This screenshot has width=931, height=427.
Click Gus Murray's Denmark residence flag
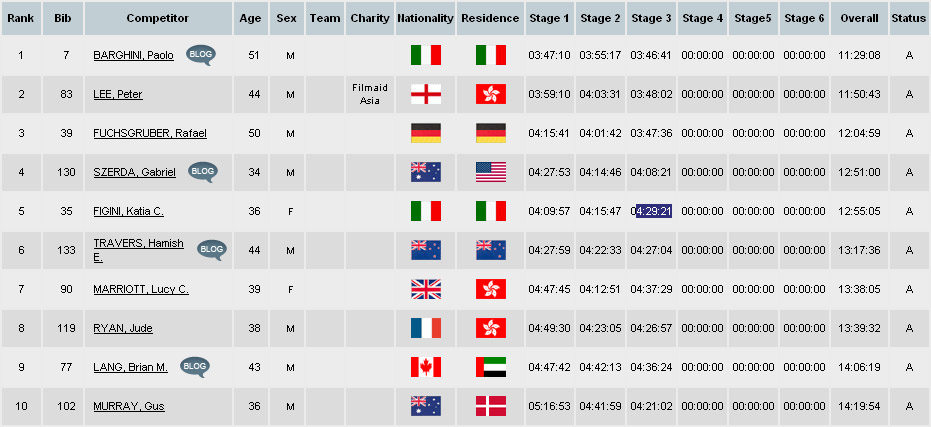coord(490,406)
